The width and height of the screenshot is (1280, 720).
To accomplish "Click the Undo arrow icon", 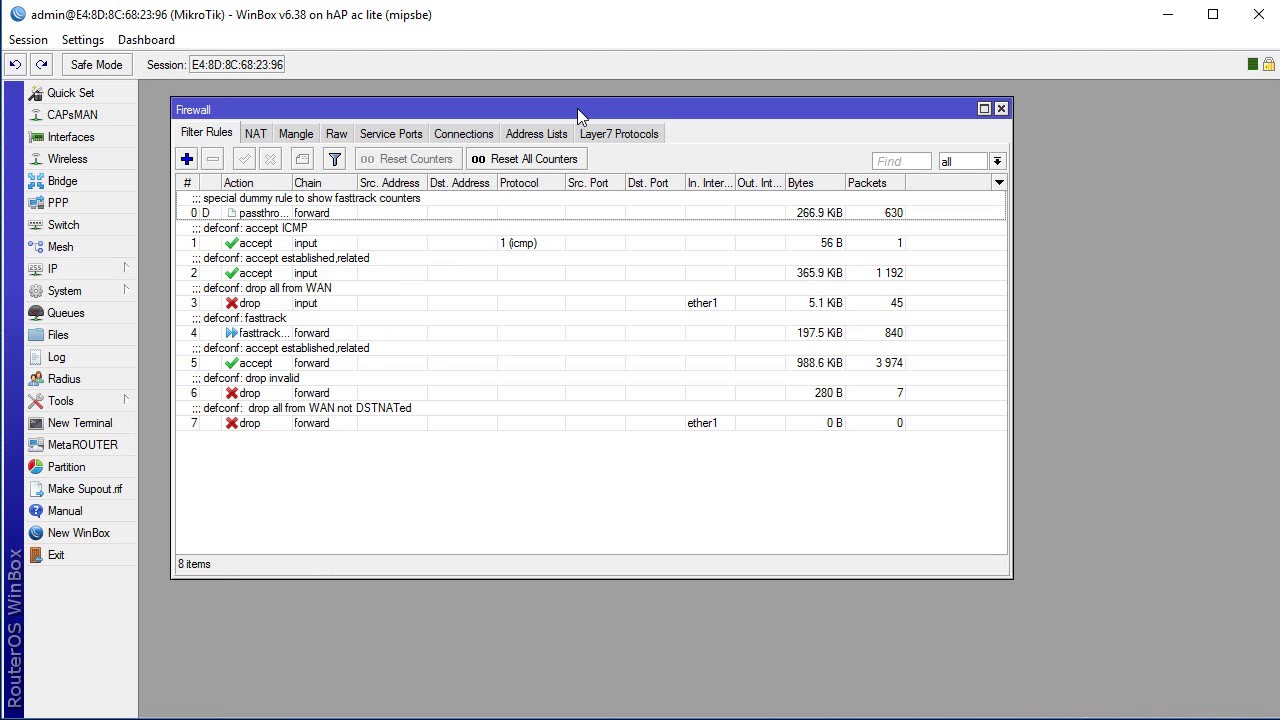I will click(x=15, y=65).
